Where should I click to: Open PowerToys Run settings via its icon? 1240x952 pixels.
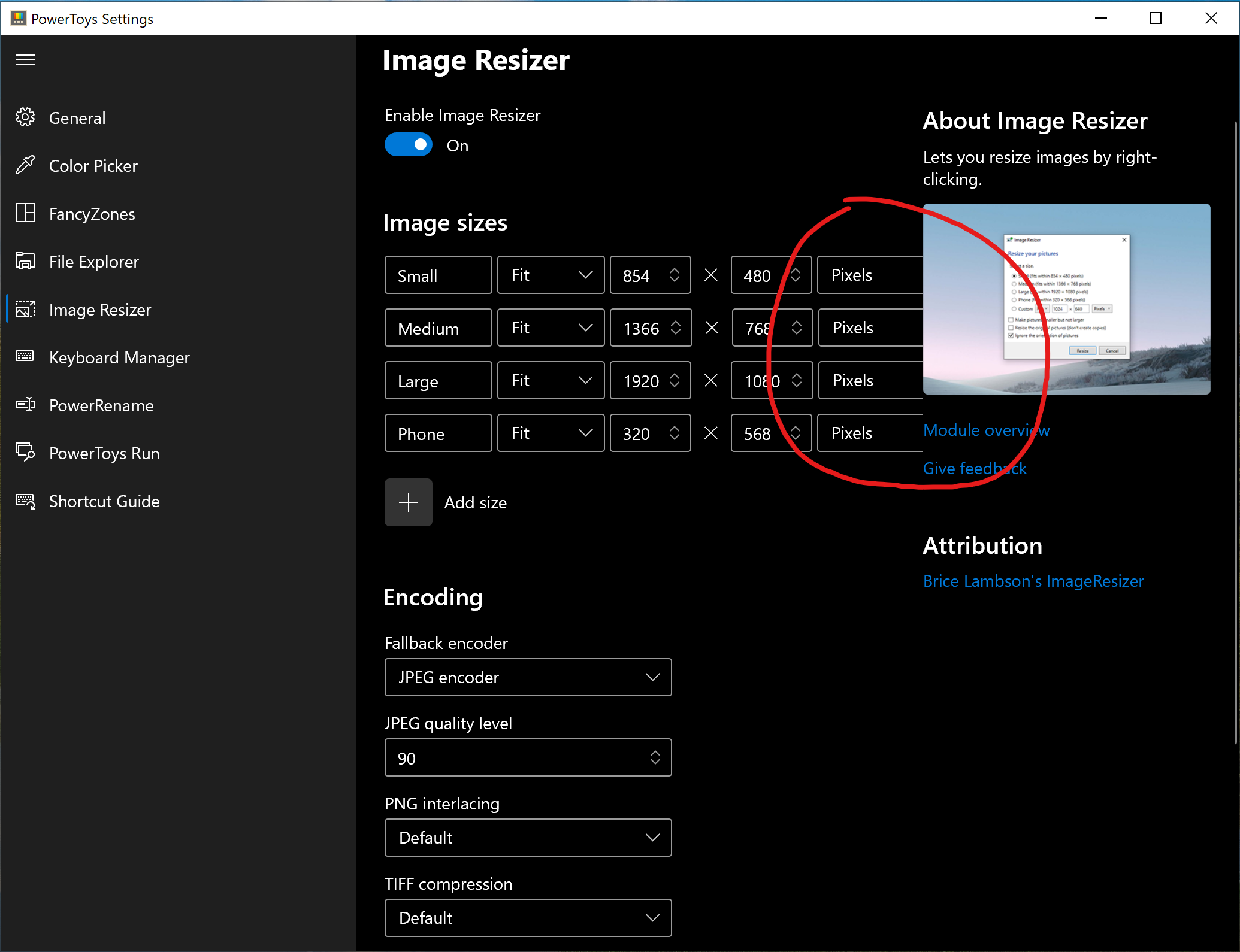(x=25, y=453)
